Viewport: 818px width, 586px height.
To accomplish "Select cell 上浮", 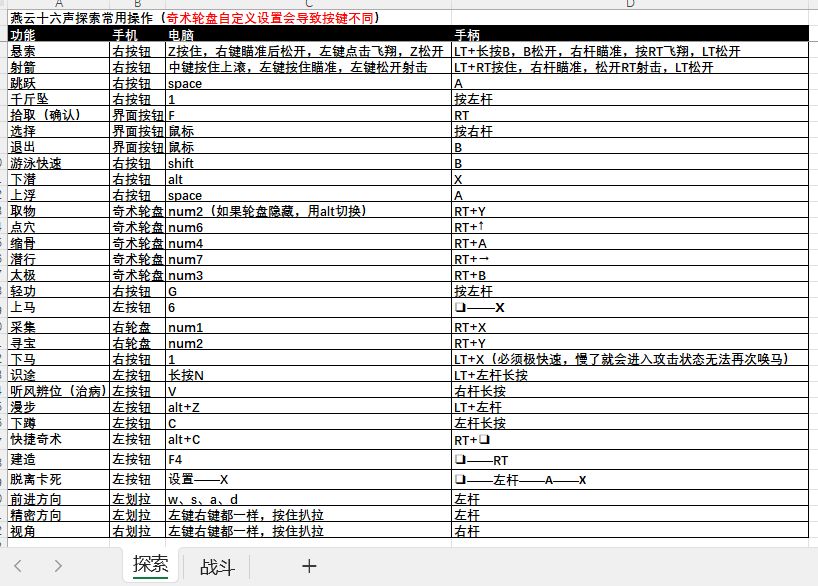I will click(58, 195).
